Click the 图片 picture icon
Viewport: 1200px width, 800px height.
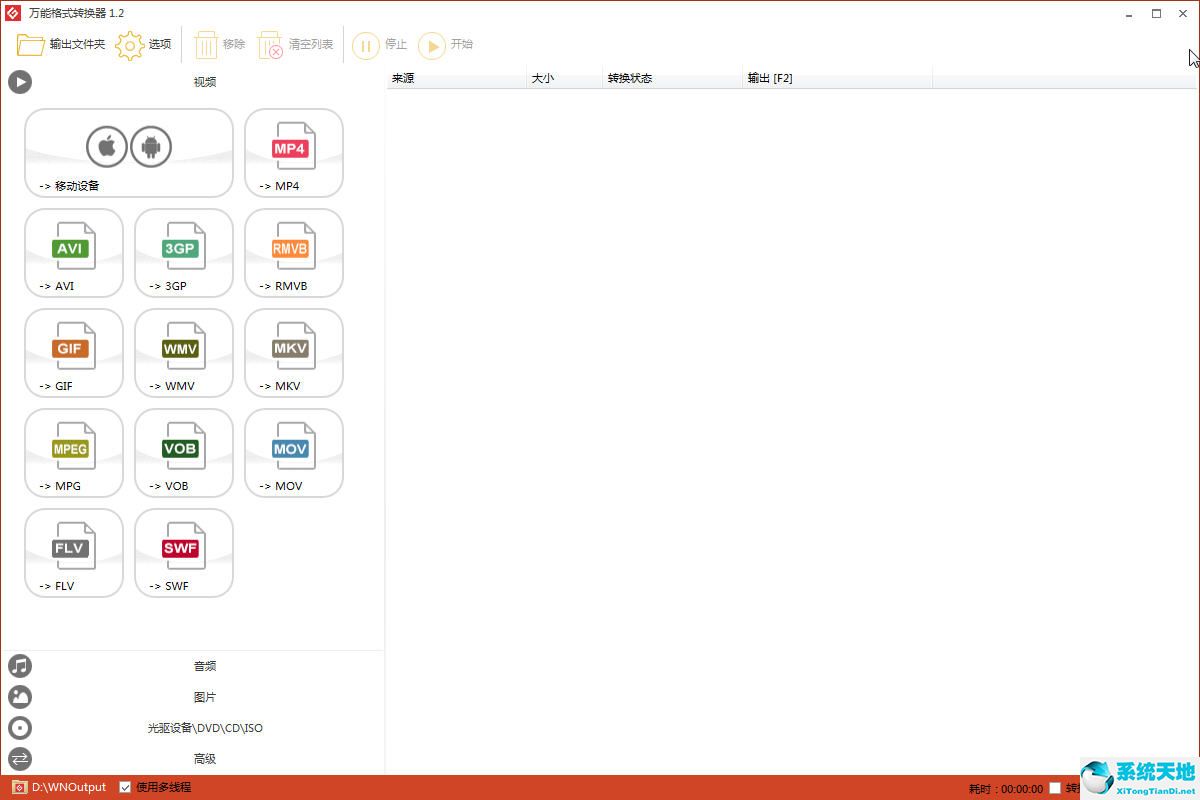[20, 697]
